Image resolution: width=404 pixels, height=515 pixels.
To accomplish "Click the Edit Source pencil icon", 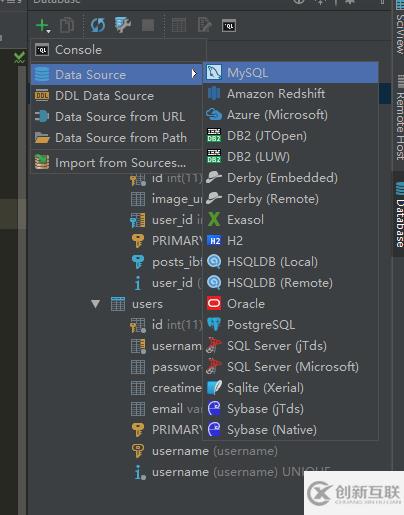I will coord(204,25).
